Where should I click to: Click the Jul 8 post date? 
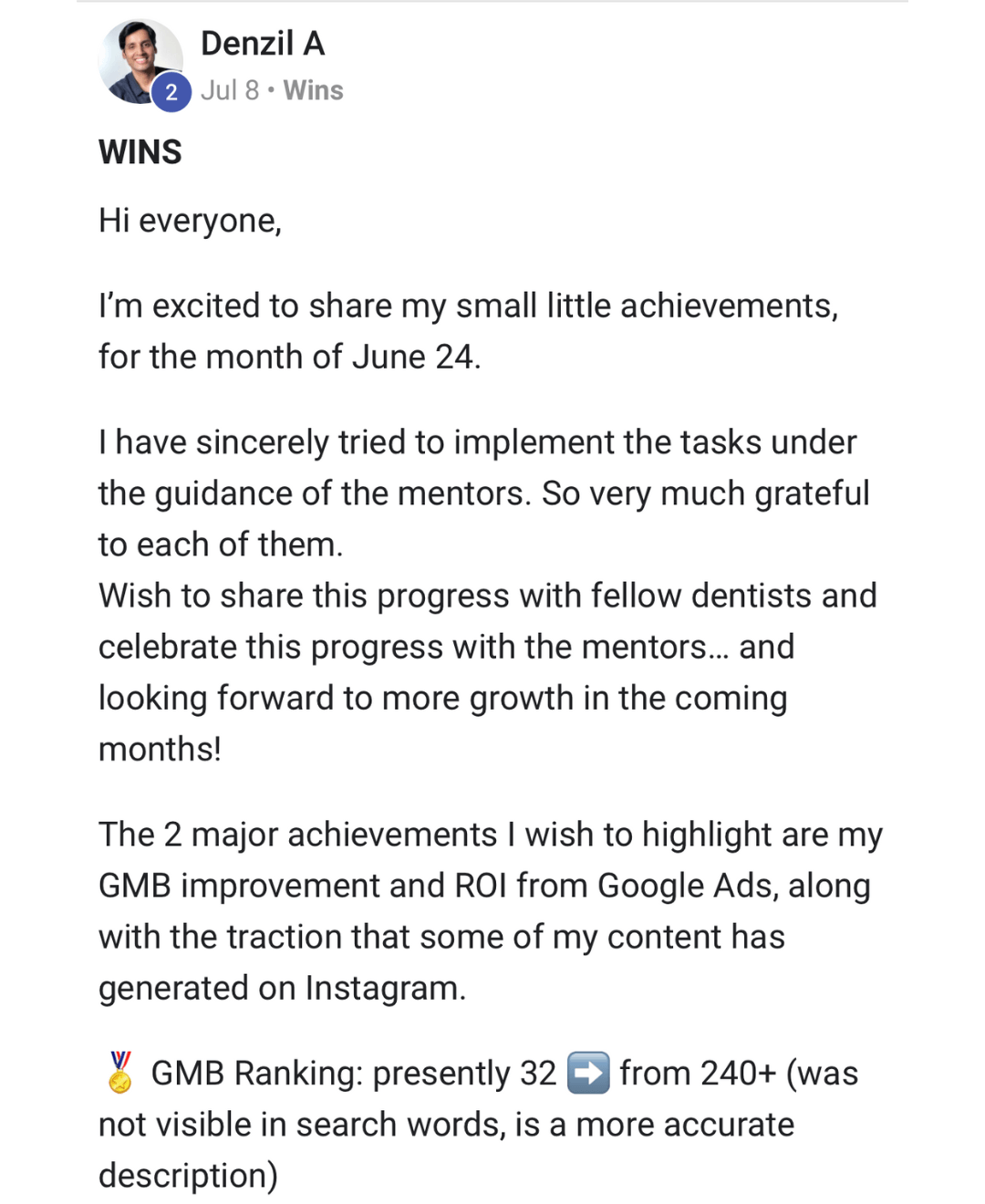coord(230,90)
